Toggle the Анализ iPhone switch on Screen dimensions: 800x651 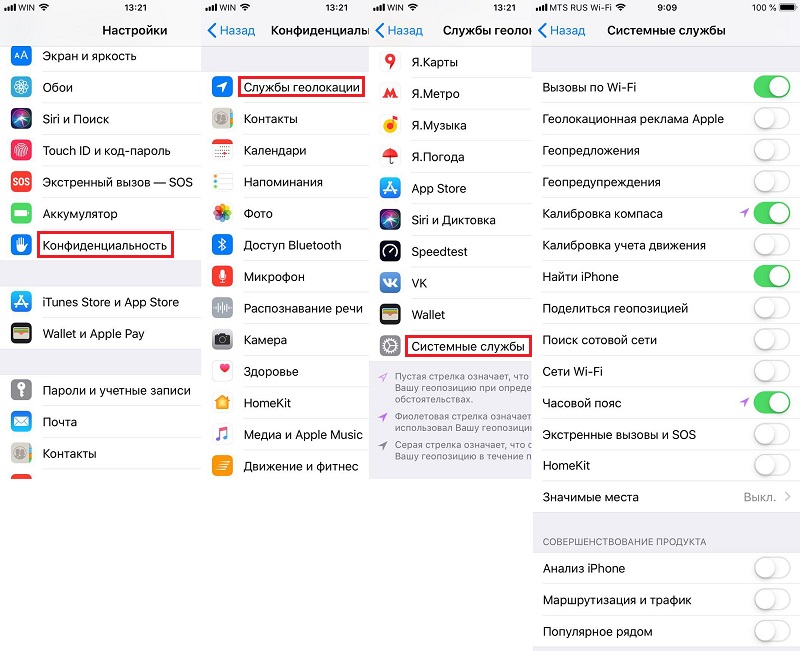tap(771, 568)
